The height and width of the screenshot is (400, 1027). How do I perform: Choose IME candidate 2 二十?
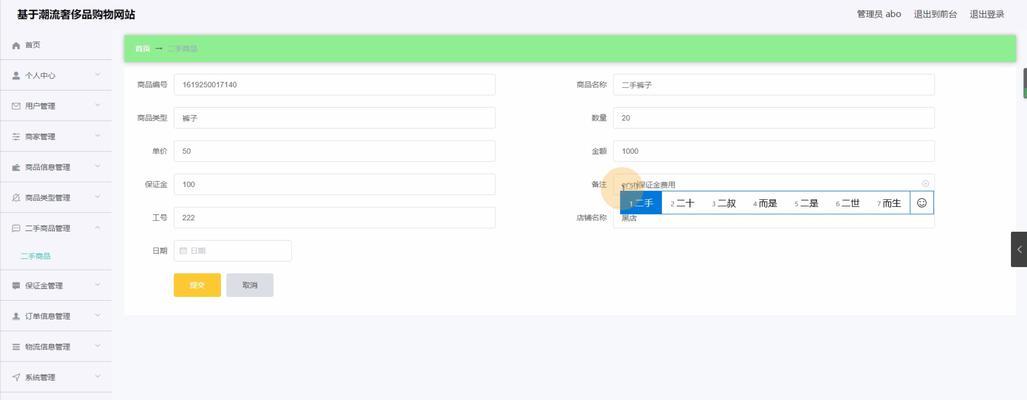[x=682, y=203]
